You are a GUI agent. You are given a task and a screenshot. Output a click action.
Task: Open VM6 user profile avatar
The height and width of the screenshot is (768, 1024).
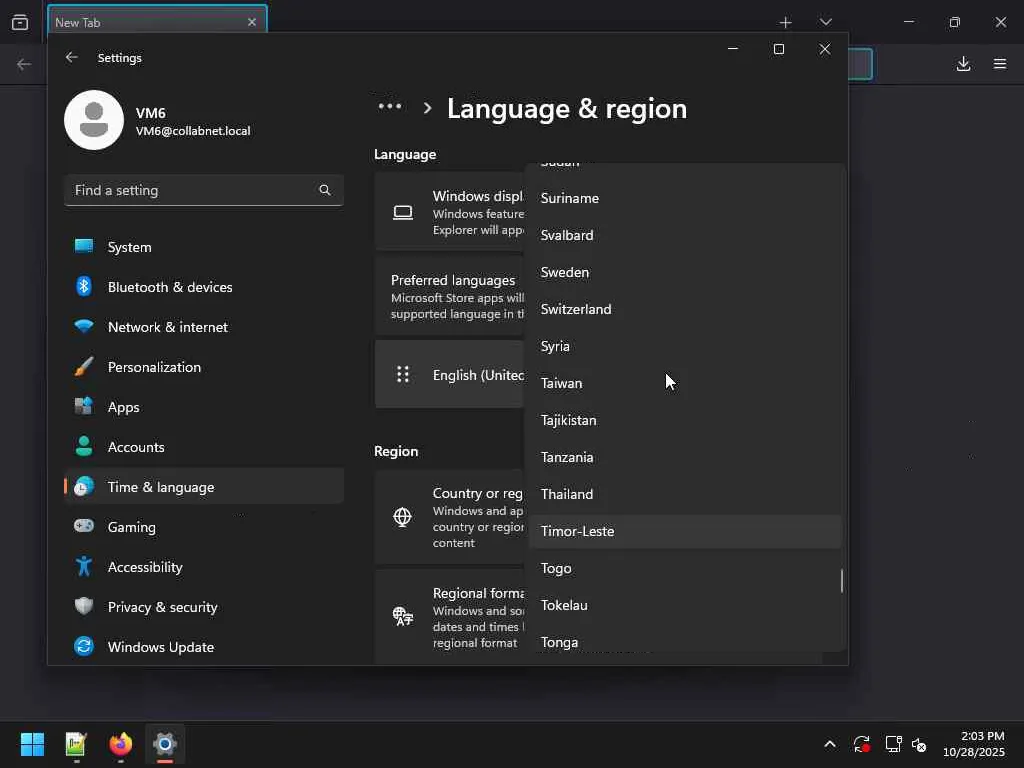94,120
